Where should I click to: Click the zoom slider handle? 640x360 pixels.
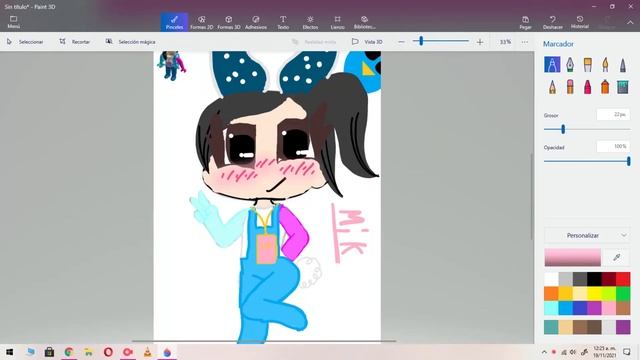(421, 41)
